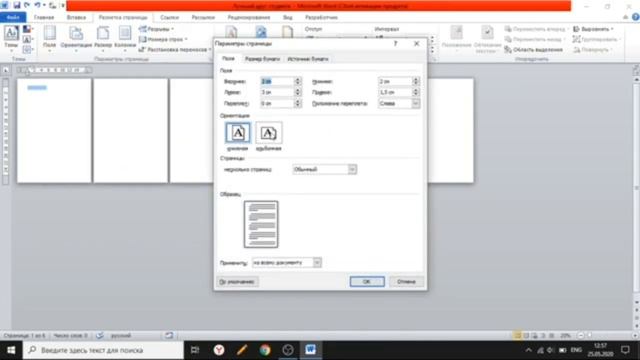Click the Undo icon in Quick Access Toolbar
The height and width of the screenshot is (360, 640).
(x=38, y=5)
